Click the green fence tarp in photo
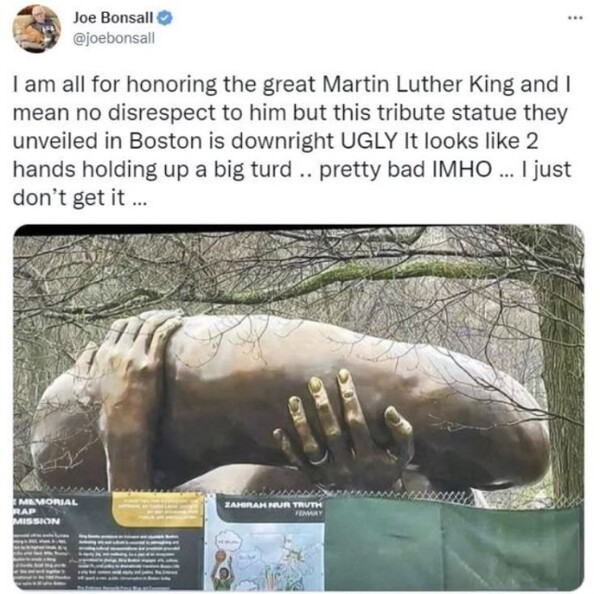This screenshot has height=594, width=600. tap(454, 543)
